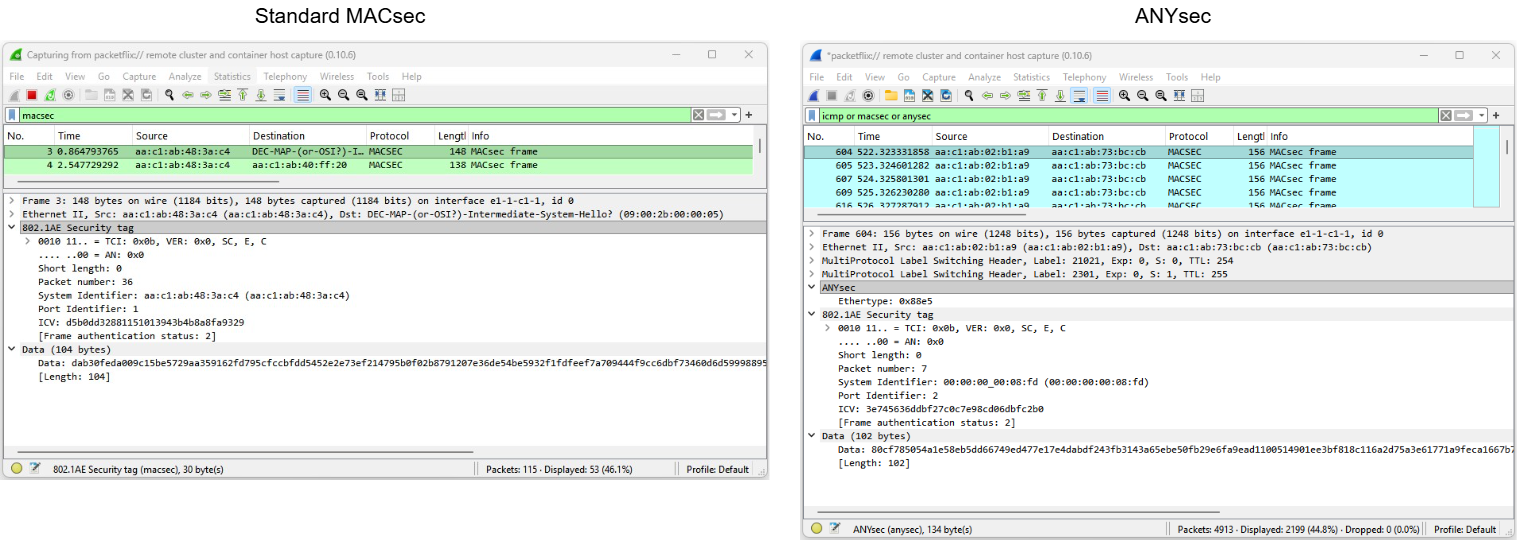1517x540 pixels.
Task: Start a new capture in the ANYsec window
Action: pyautogui.click(x=814, y=95)
